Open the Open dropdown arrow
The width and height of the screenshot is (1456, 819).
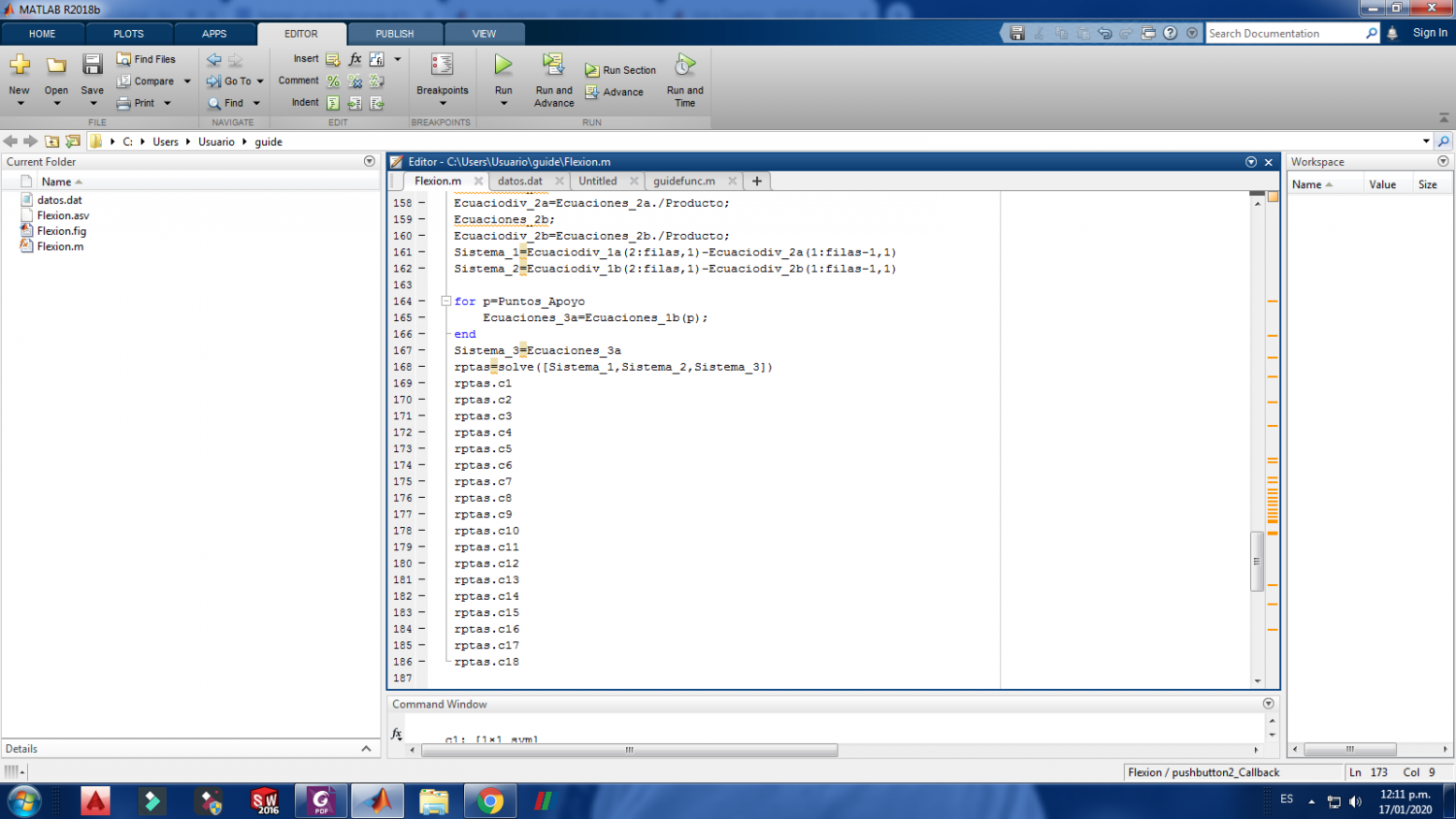tap(56, 103)
